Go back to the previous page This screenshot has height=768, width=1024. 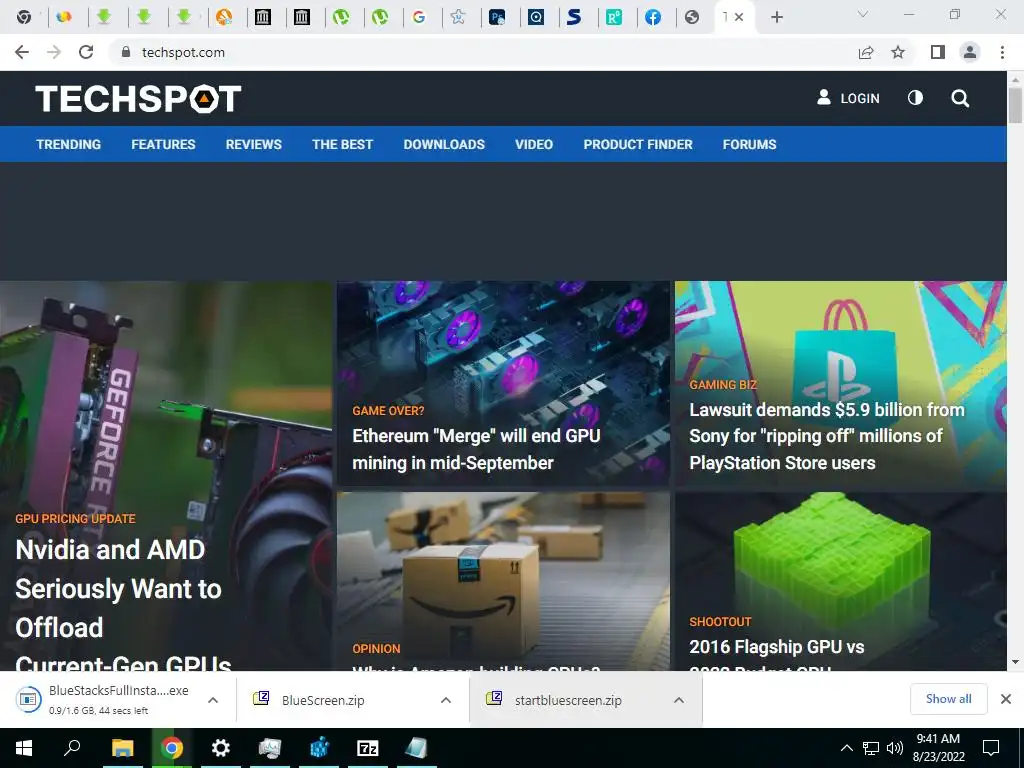tap(22, 52)
